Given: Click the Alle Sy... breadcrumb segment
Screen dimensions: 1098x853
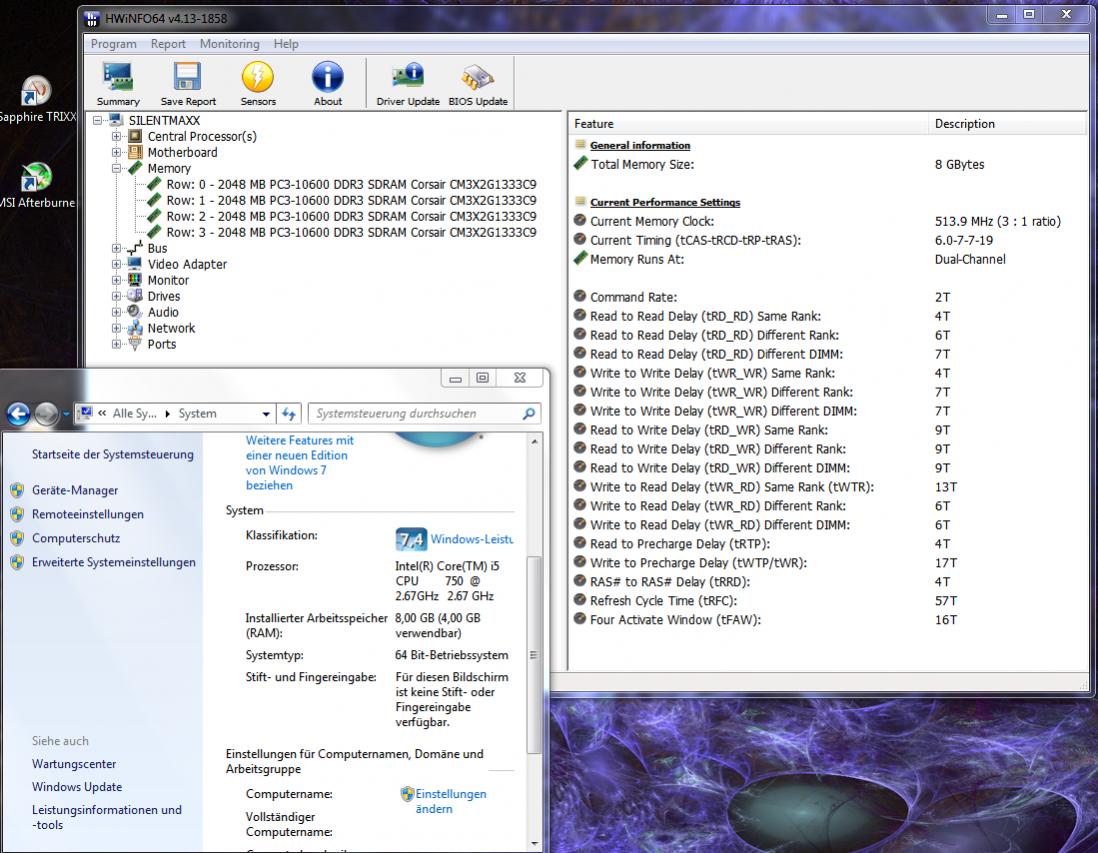Looking at the screenshot, I should pos(135,414).
